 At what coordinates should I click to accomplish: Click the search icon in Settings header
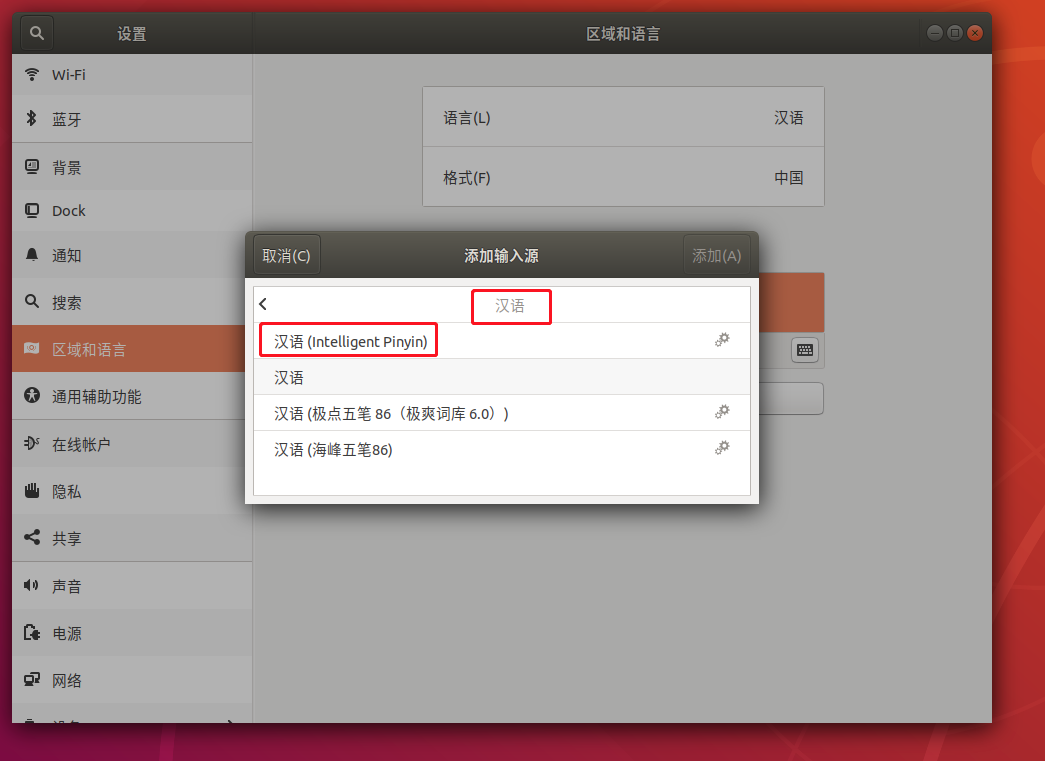point(37,33)
